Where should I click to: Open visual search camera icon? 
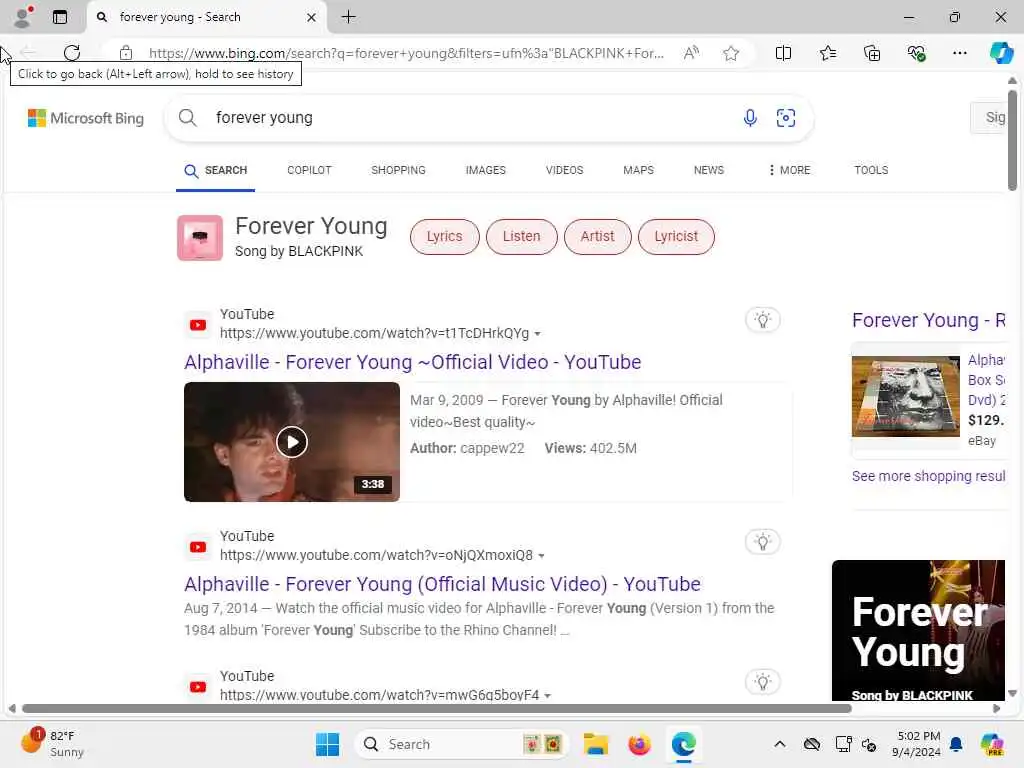tap(786, 118)
